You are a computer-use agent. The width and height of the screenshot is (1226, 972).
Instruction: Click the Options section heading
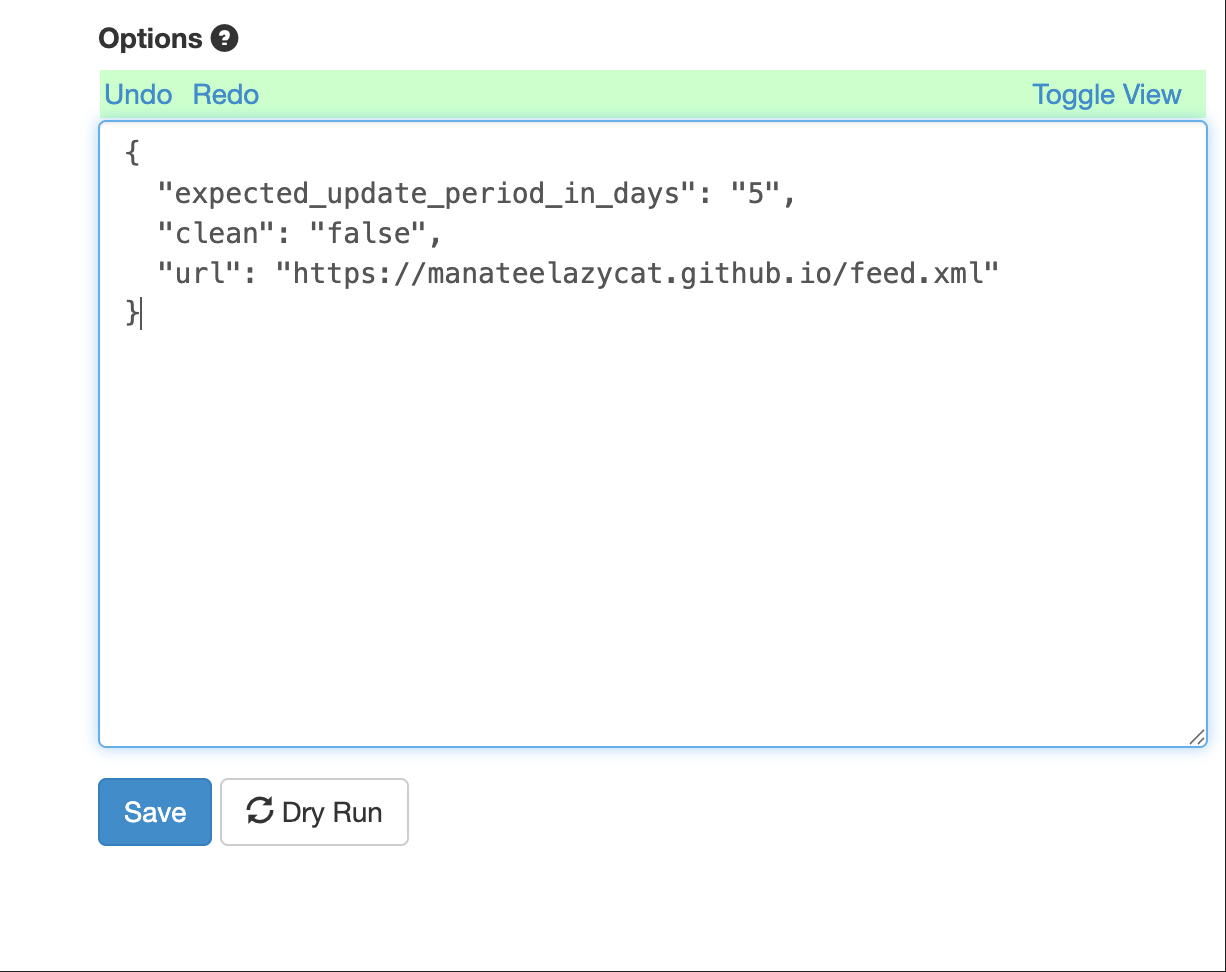pyautogui.click(x=151, y=39)
